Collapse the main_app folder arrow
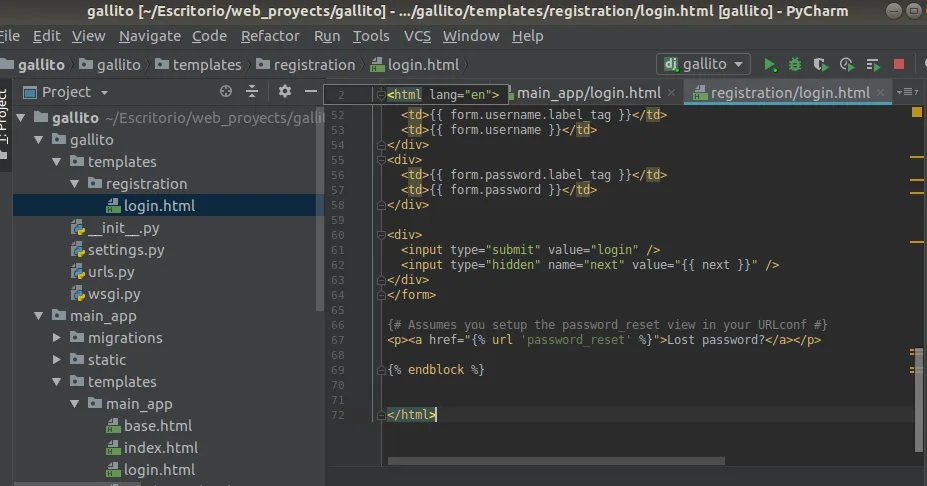Image resolution: width=927 pixels, height=486 pixels. click(x=39, y=316)
